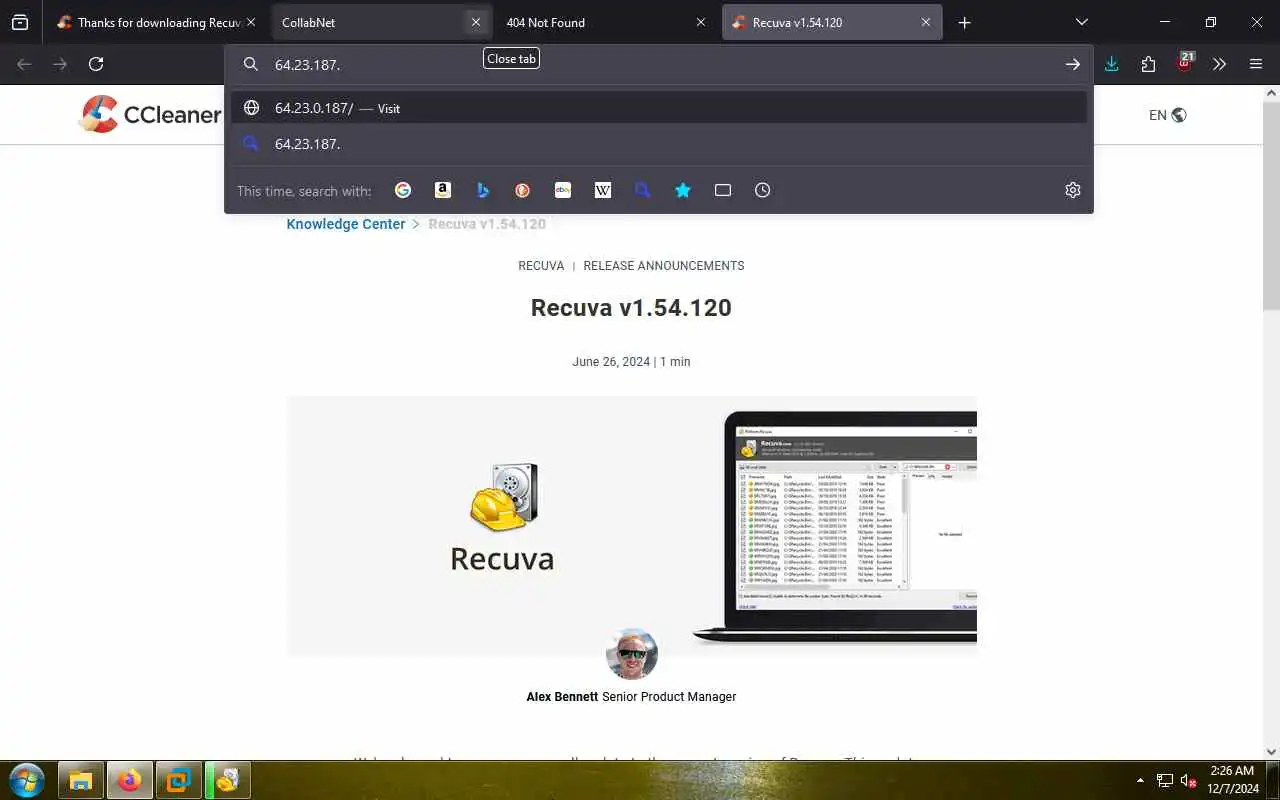Search with Wikipedia engine icon
This screenshot has height=800, width=1280.
point(603,190)
